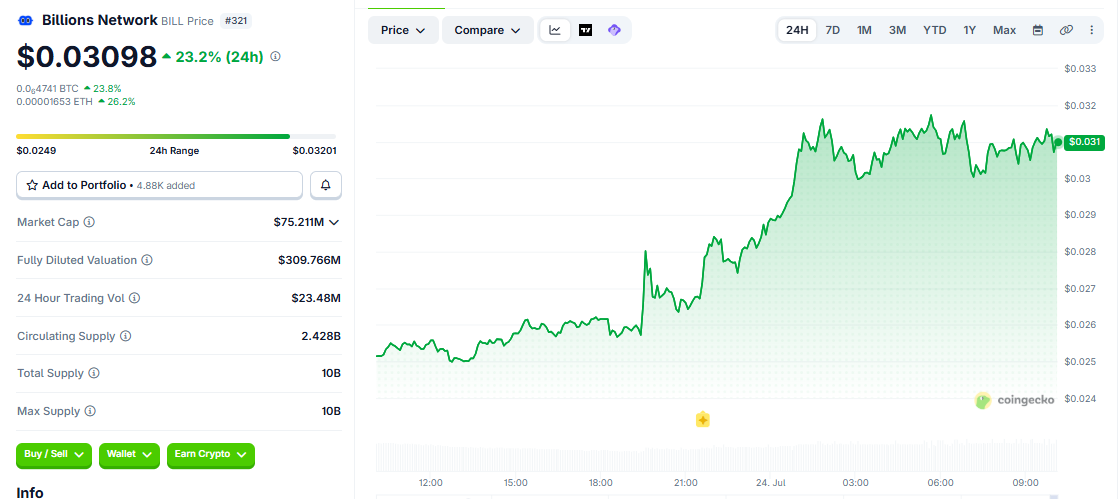Open the Earn Crypto dropdown
1119x499 pixels.
[x=211, y=454]
